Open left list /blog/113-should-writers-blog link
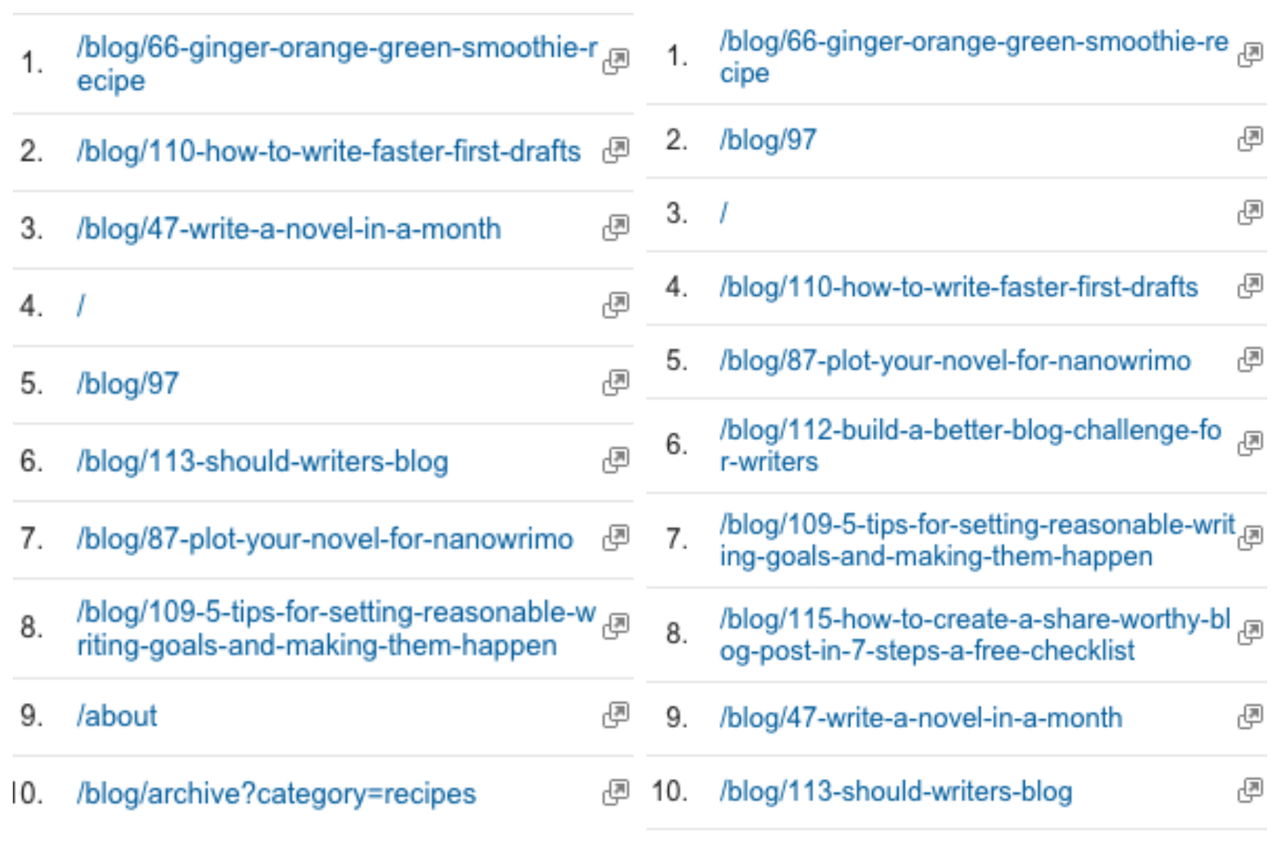The image size is (1280, 845). click(x=262, y=461)
